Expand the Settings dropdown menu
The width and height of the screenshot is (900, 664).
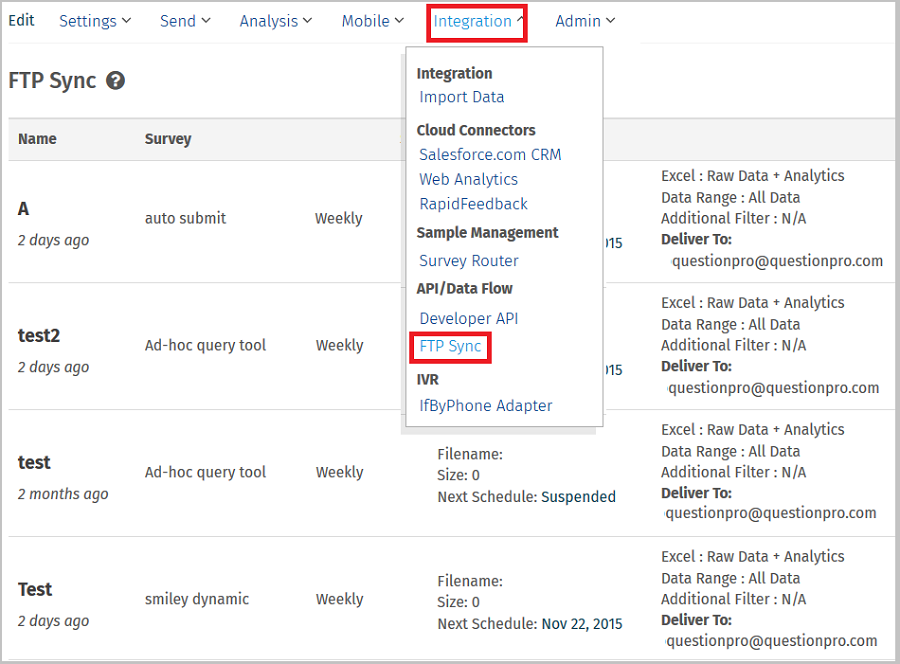coord(95,20)
